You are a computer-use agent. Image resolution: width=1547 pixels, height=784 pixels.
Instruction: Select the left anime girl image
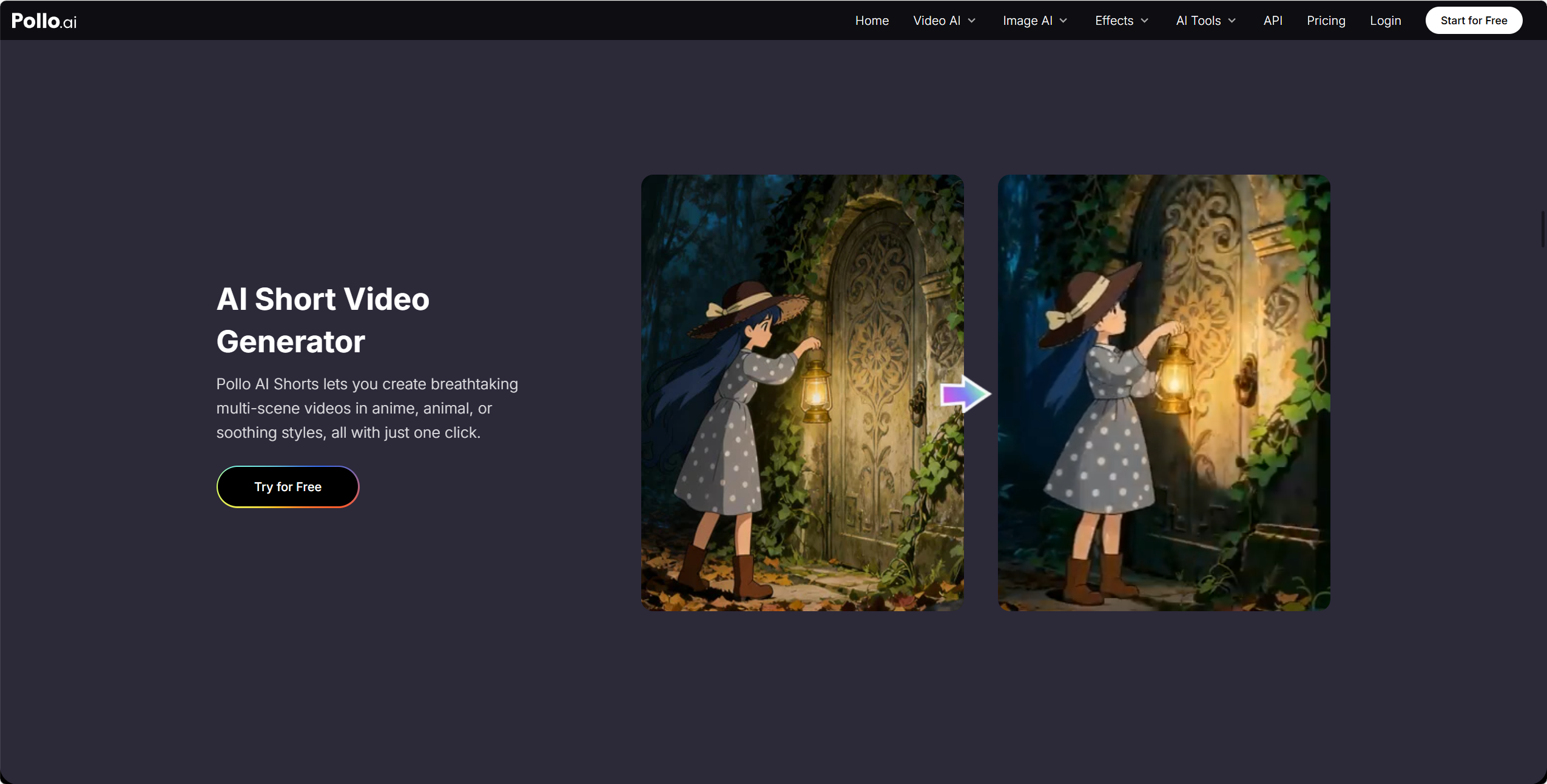point(802,393)
